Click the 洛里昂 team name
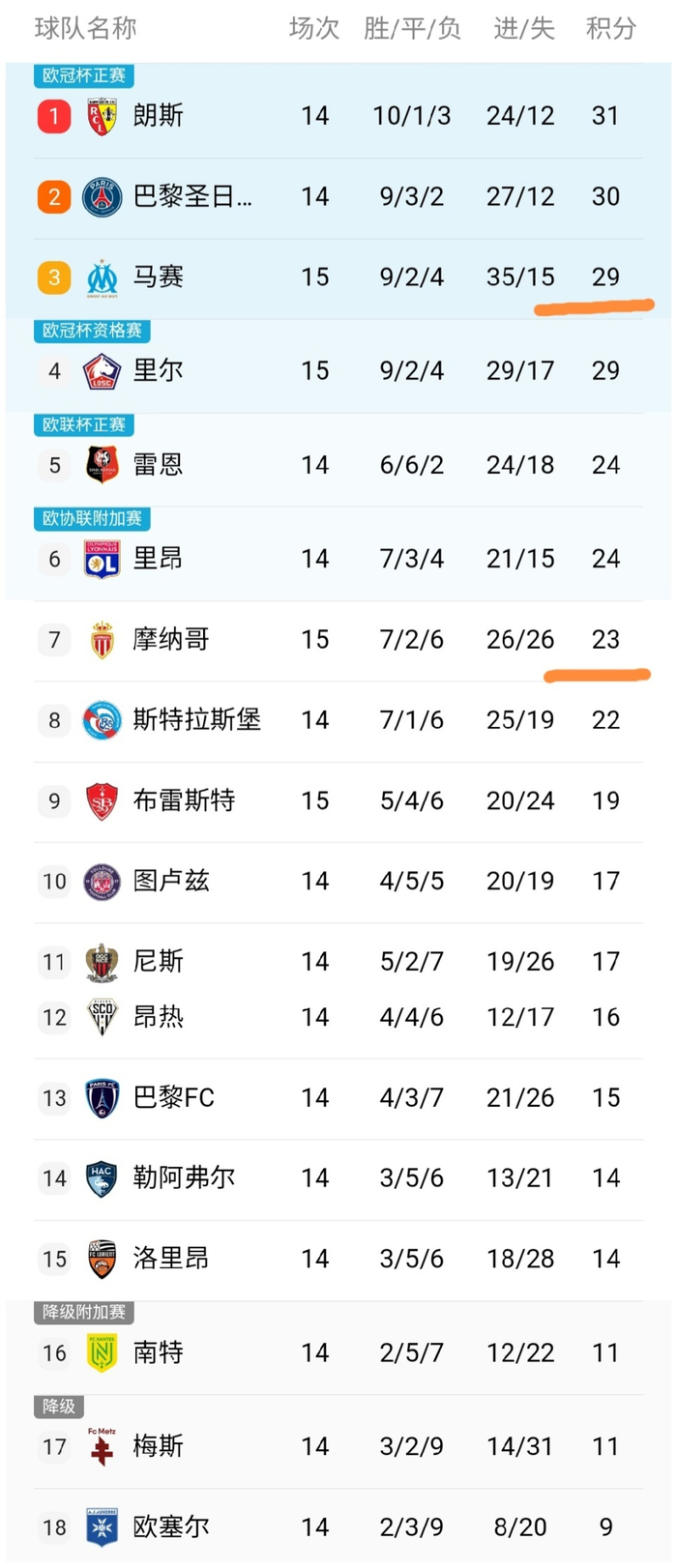The image size is (677, 1568). pyautogui.click(x=171, y=1259)
